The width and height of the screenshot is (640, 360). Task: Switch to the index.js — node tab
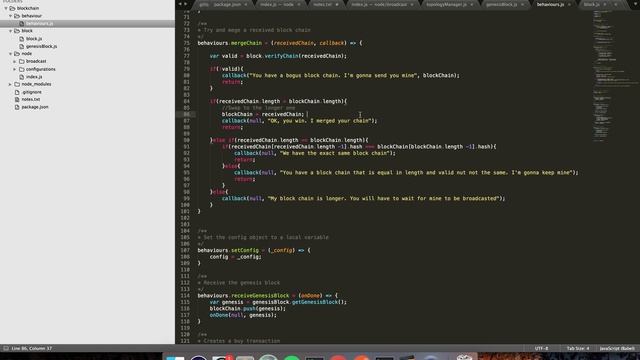pyautogui.click(x=277, y=4)
